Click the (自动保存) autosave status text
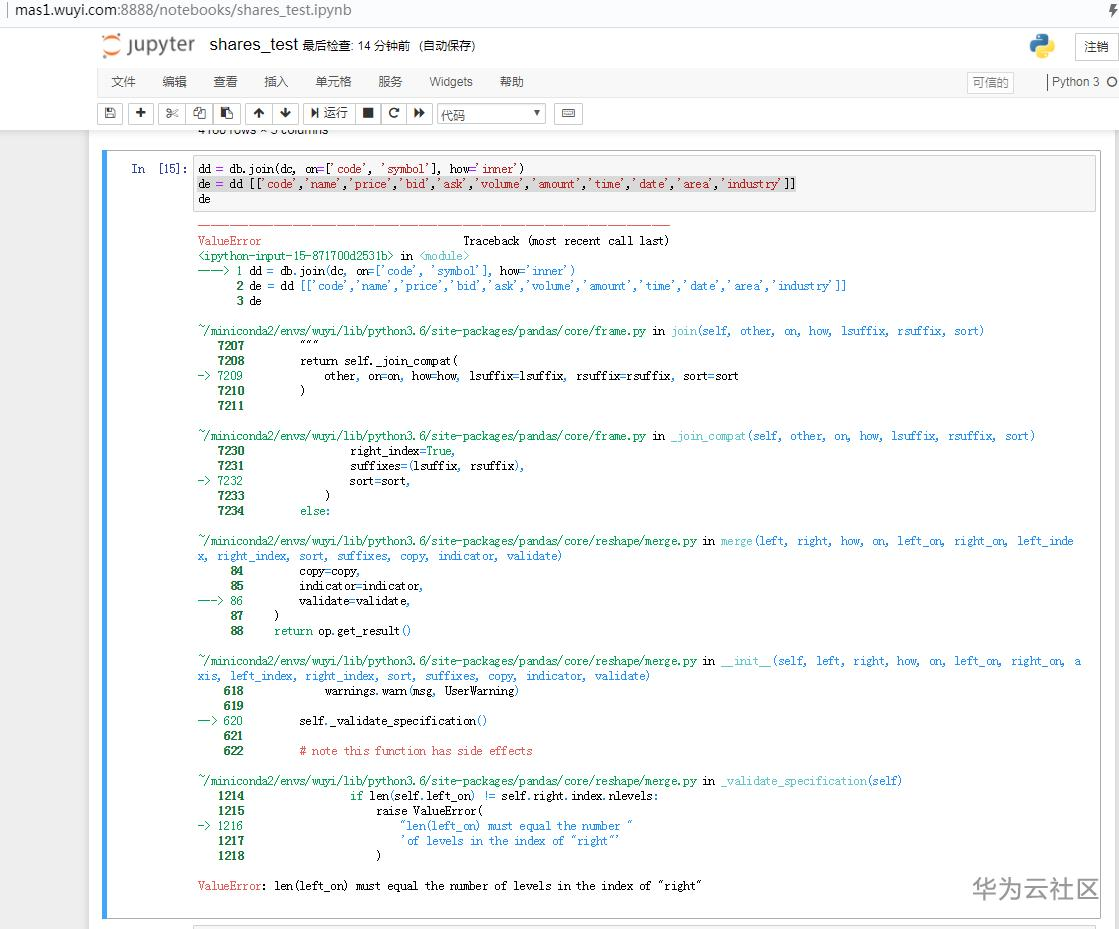This screenshot has height=929, width=1119. pyautogui.click(x=447, y=46)
